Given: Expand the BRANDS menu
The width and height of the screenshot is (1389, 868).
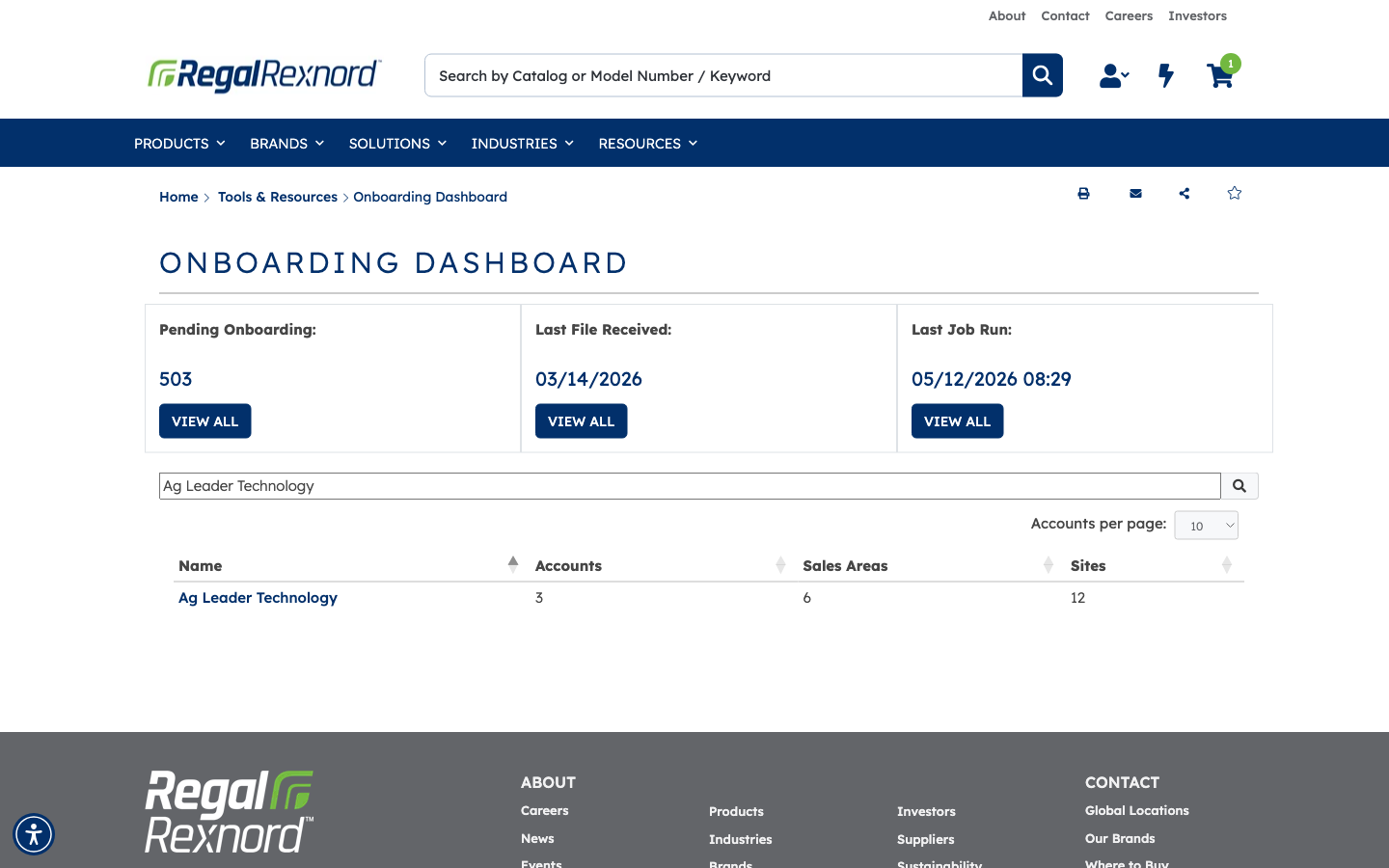Looking at the screenshot, I should point(286,143).
